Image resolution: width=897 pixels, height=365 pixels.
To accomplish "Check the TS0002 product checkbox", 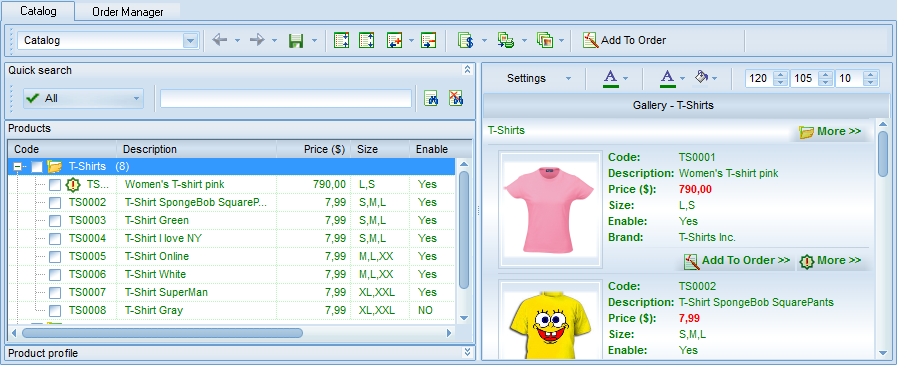I will (x=55, y=203).
